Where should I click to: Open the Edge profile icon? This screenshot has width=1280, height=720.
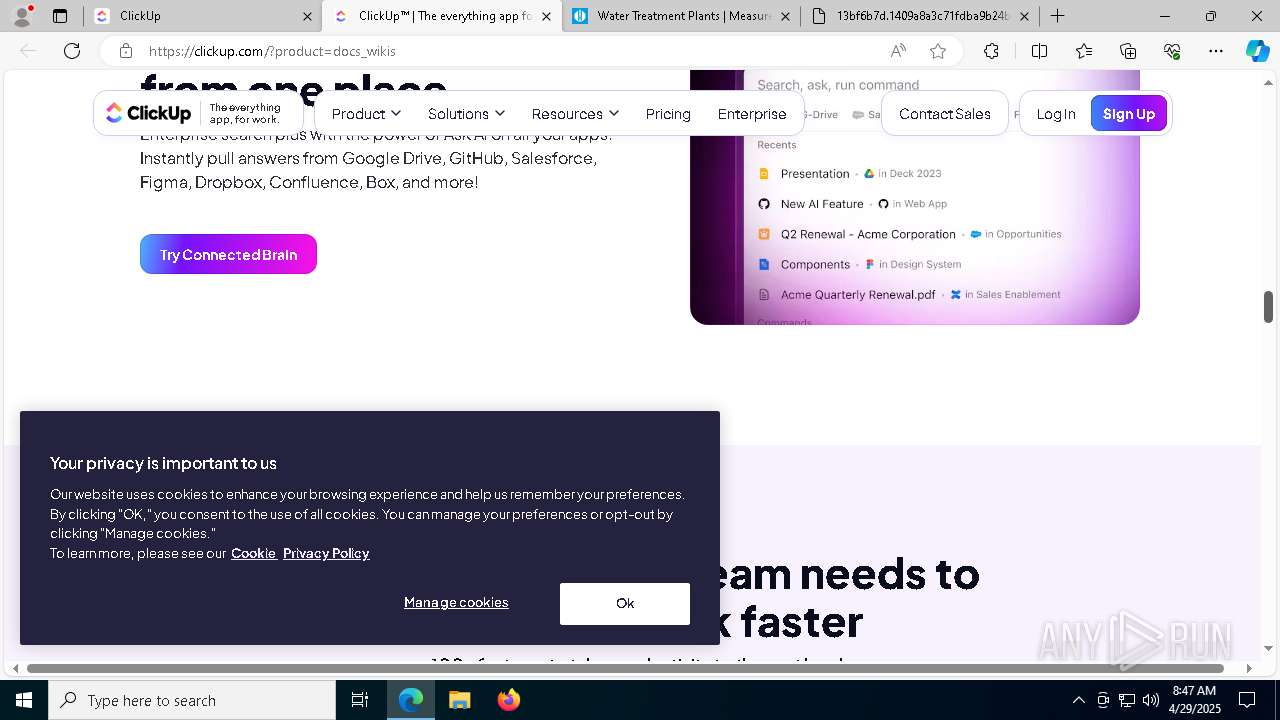[22, 16]
